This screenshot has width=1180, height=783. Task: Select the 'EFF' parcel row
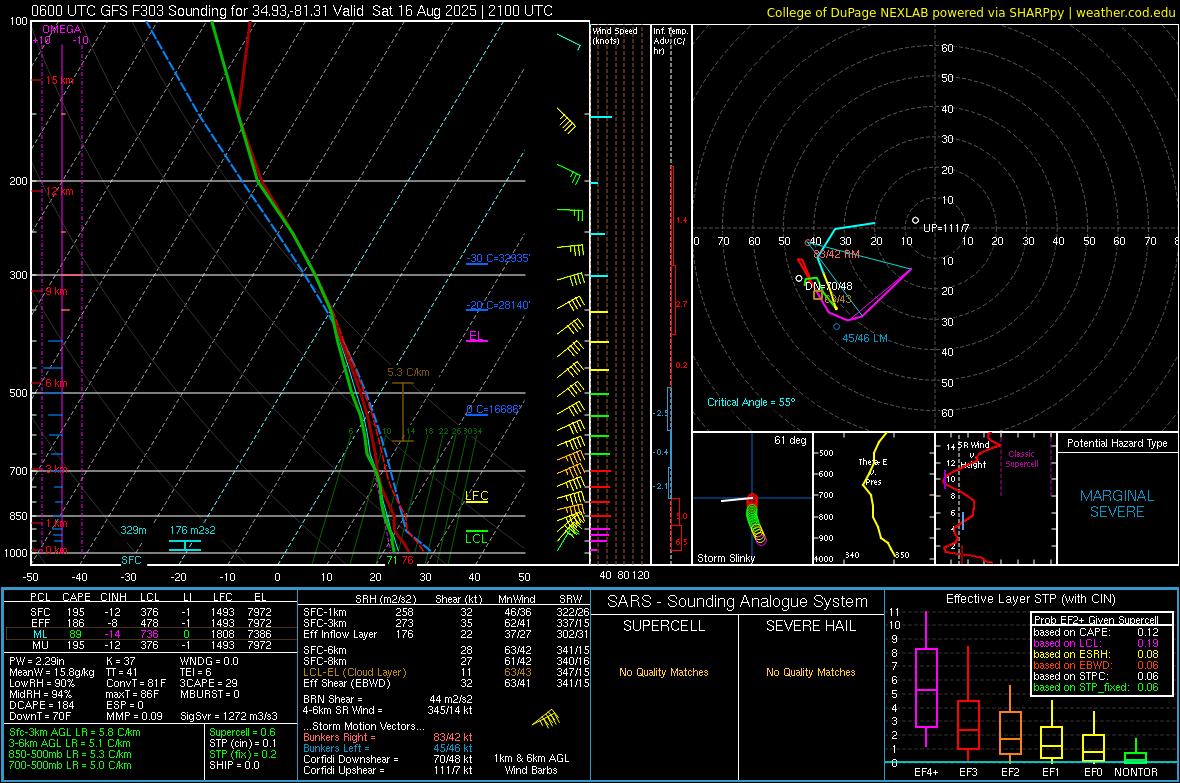pyautogui.click(x=151, y=623)
